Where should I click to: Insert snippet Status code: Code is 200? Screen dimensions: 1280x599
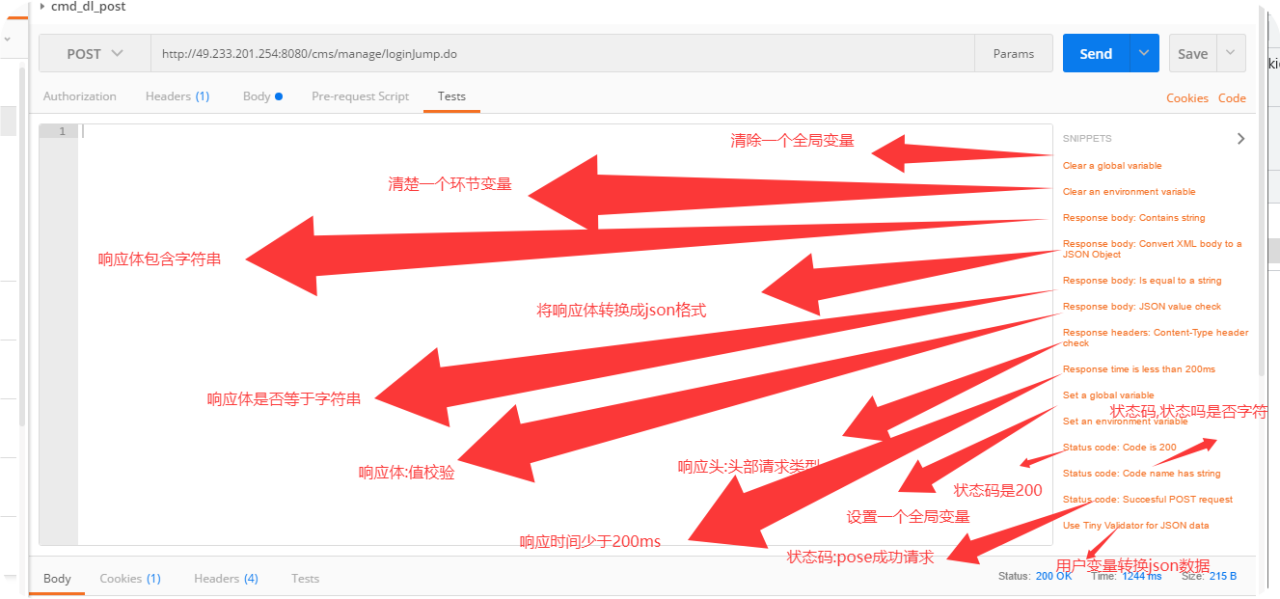point(1119,448)
